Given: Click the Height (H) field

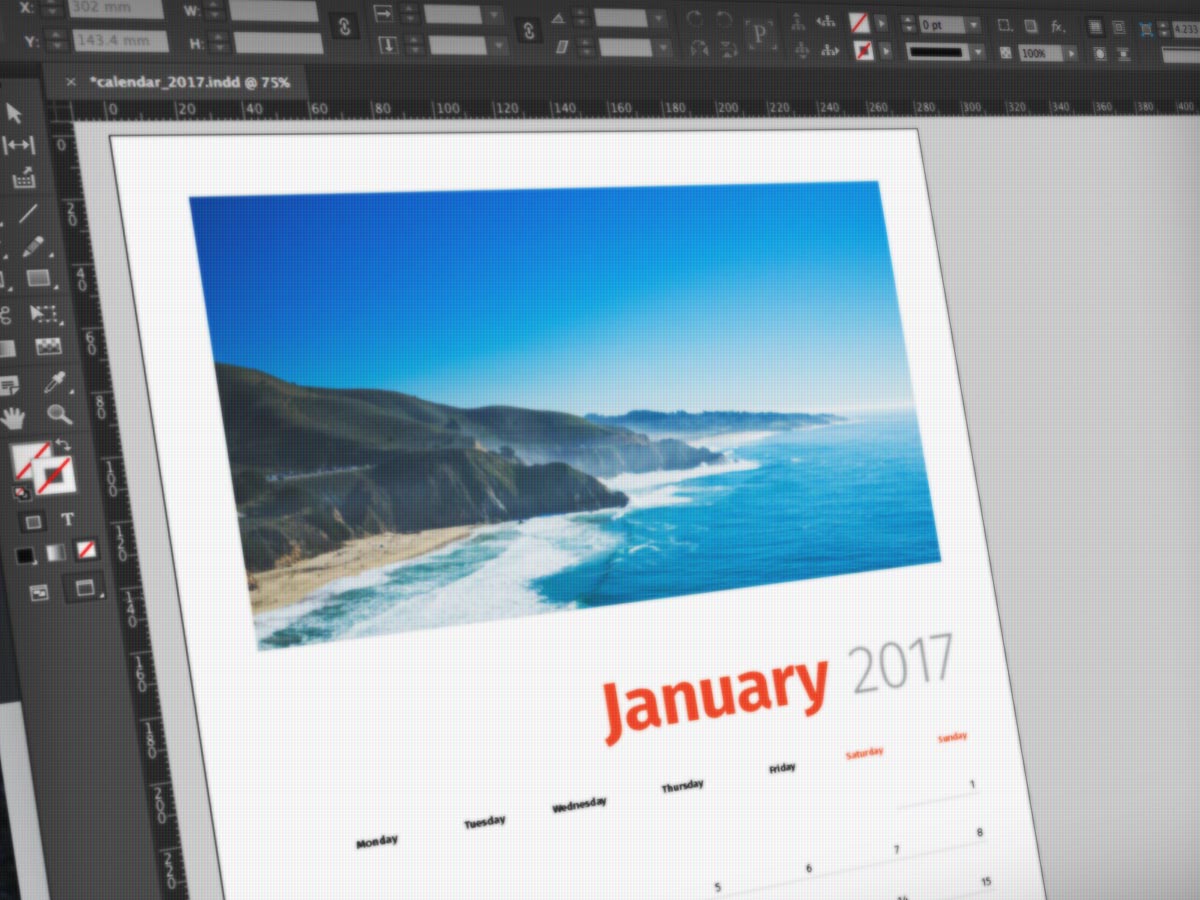Looking at the screenshot, I should pos(279,43).
